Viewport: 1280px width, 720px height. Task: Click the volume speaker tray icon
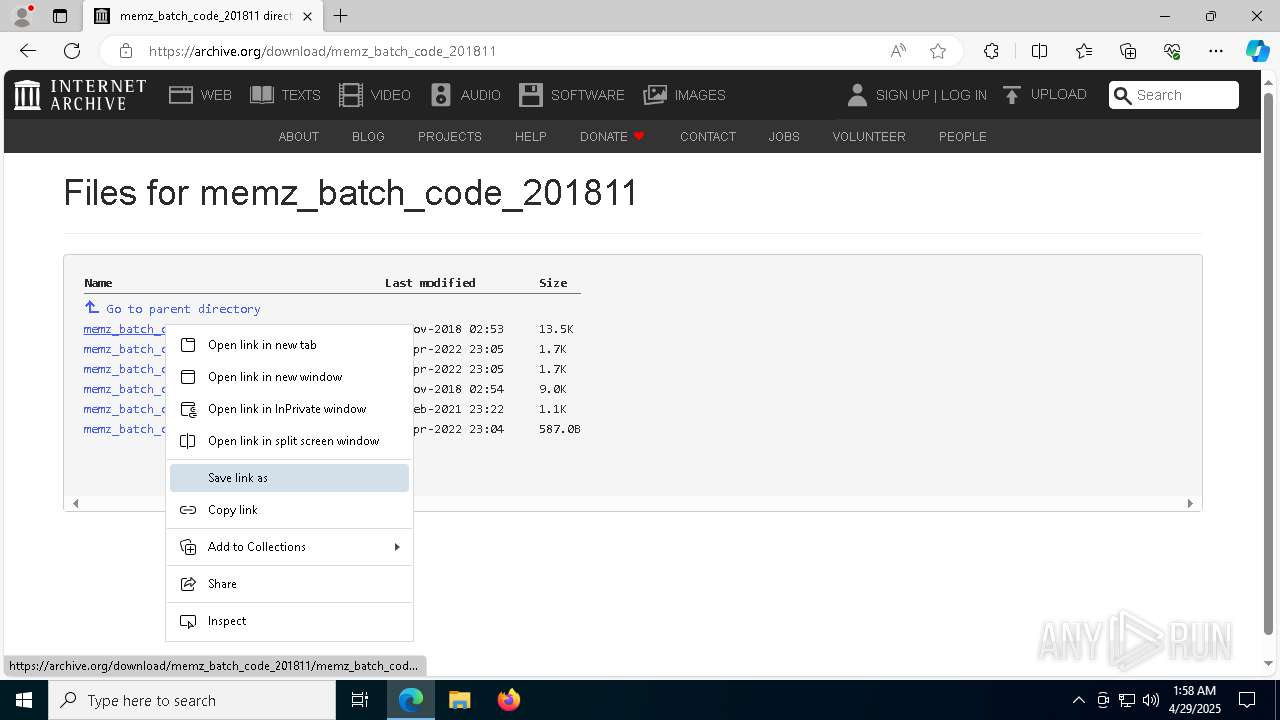click(x=1150, y=700)
